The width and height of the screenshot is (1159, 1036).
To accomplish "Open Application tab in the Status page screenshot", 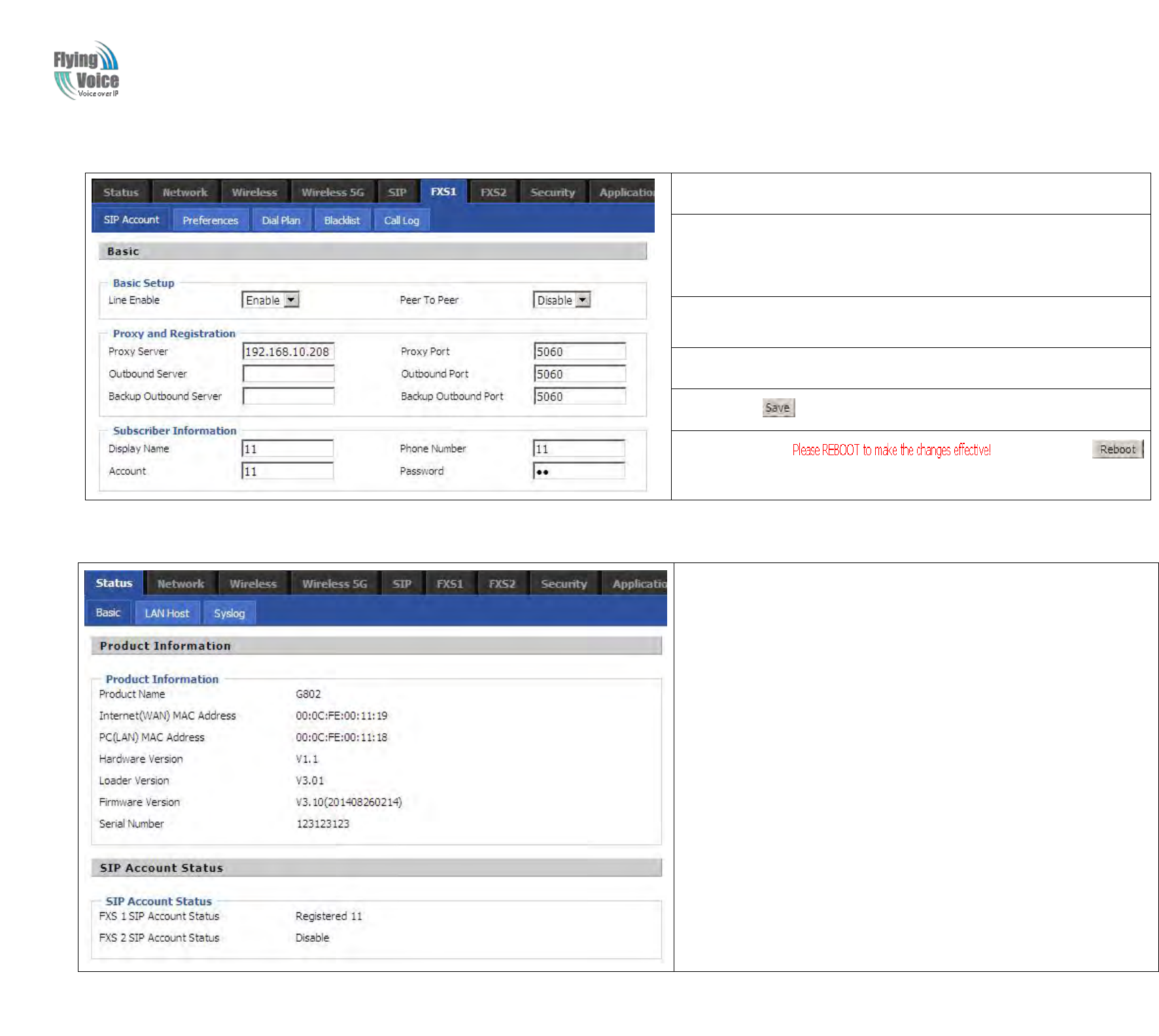I will 635,584.
